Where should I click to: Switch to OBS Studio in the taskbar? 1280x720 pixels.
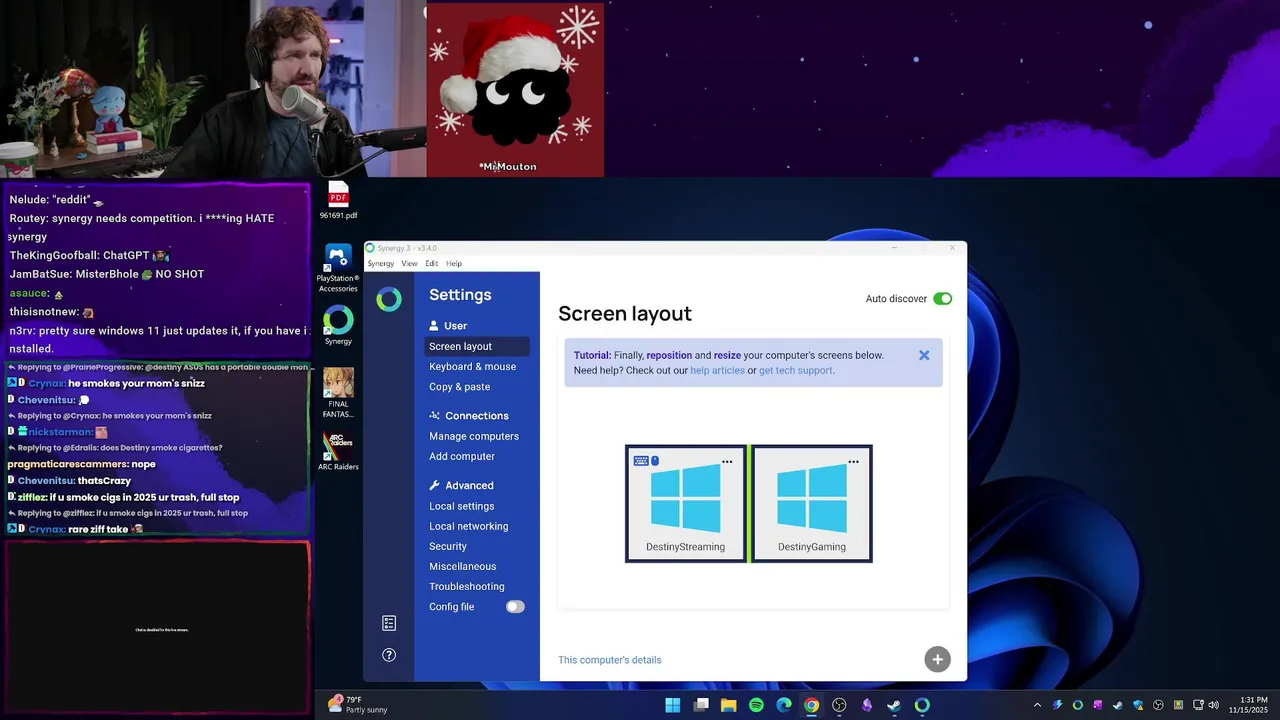coord(839,705)
